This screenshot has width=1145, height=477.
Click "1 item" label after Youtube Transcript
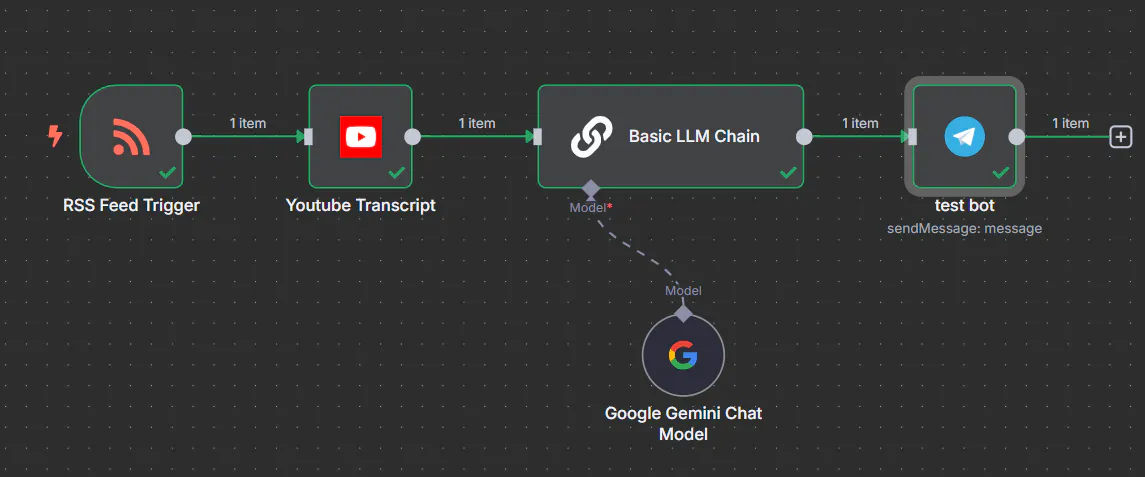click(477, 123)
